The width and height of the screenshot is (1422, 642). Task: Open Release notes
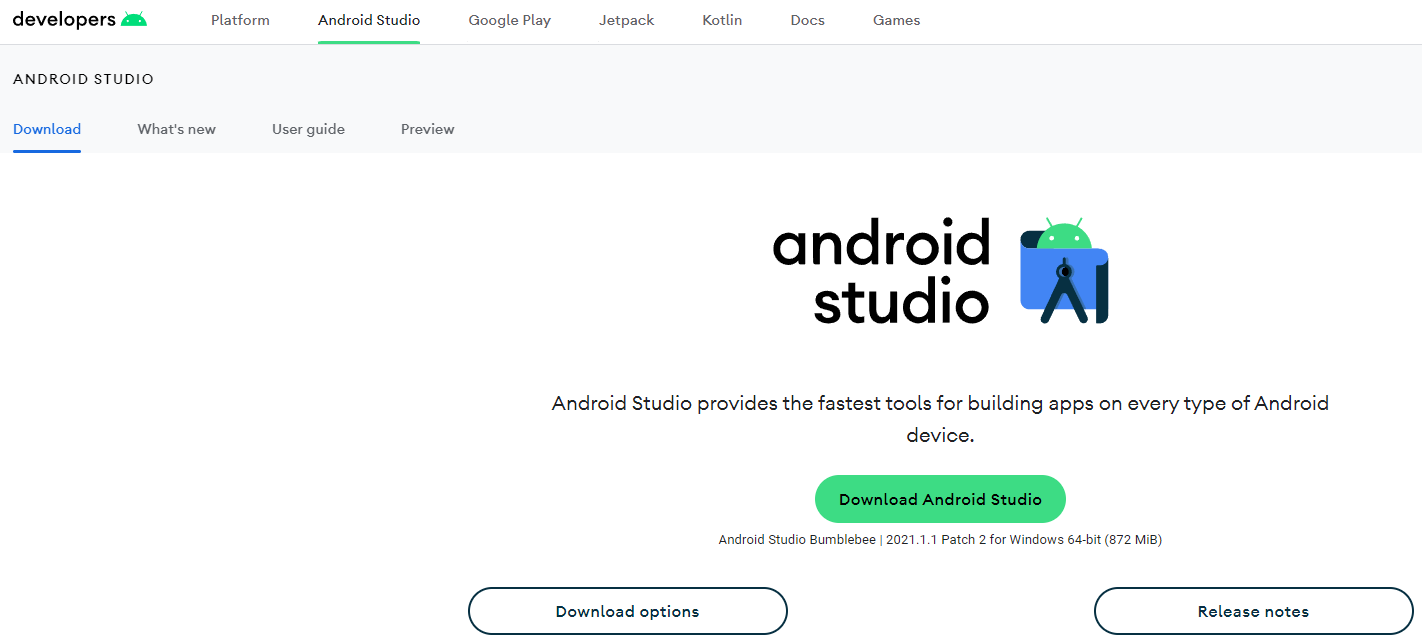click(1253, 611)
